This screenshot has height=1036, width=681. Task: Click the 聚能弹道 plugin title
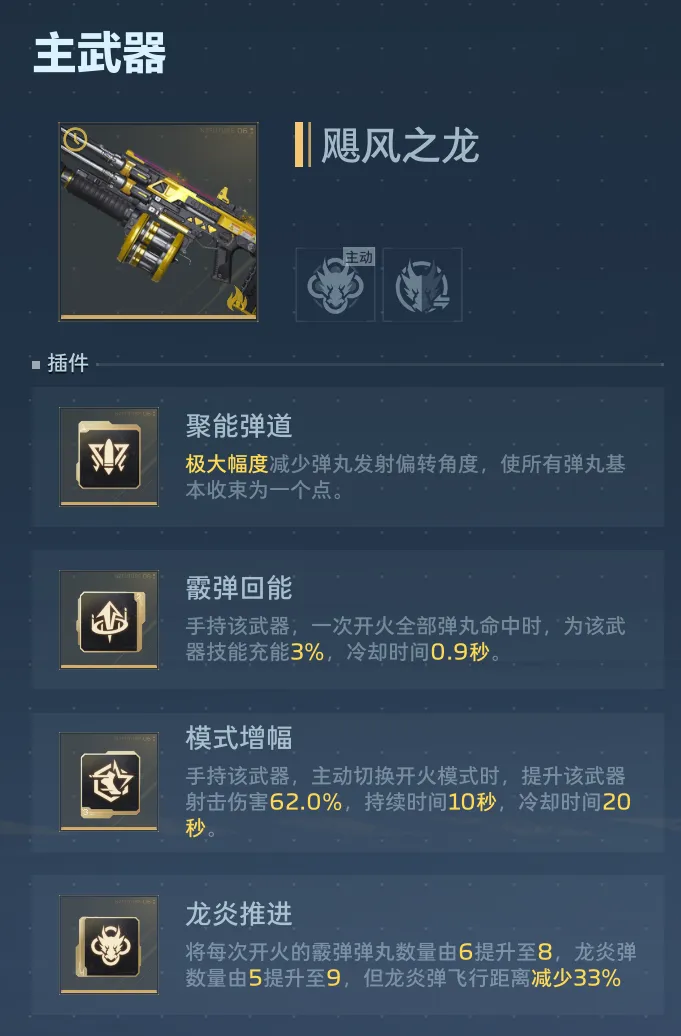coord(239,426)
